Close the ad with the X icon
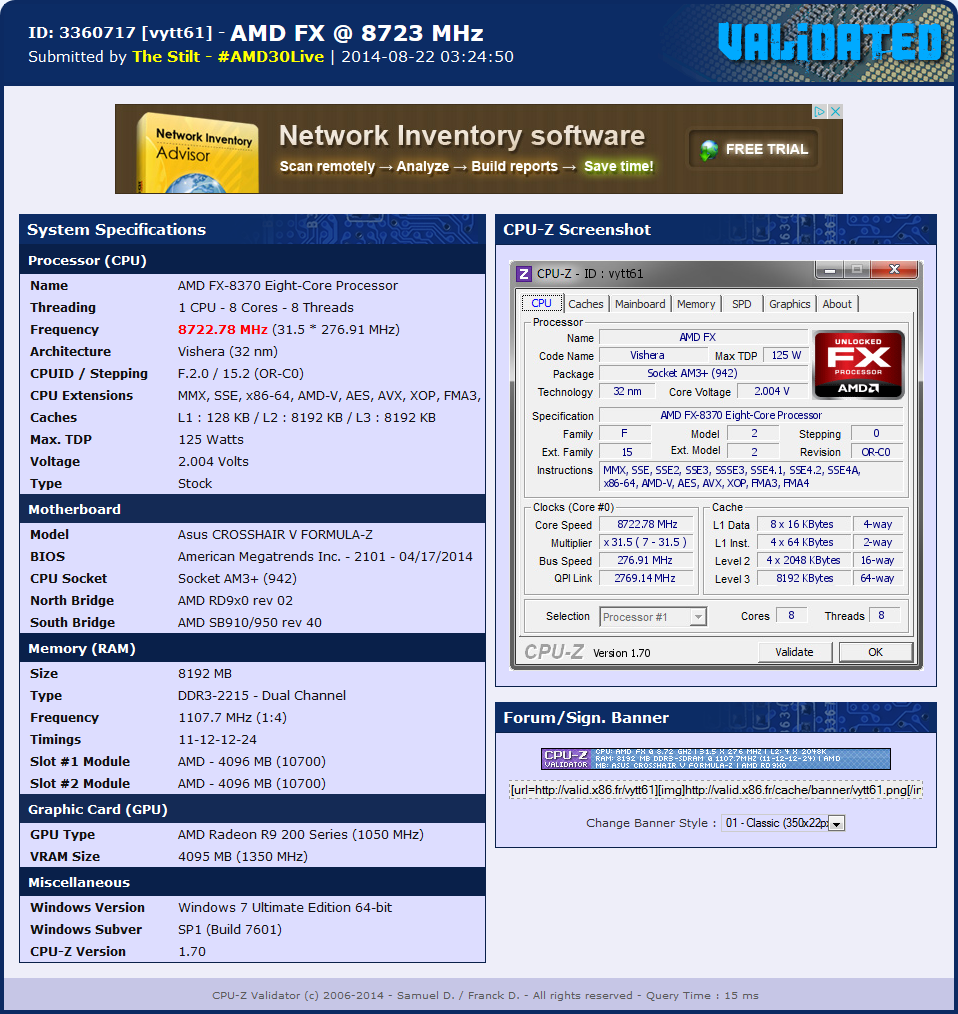958x1014 pixels. point(835,111)
